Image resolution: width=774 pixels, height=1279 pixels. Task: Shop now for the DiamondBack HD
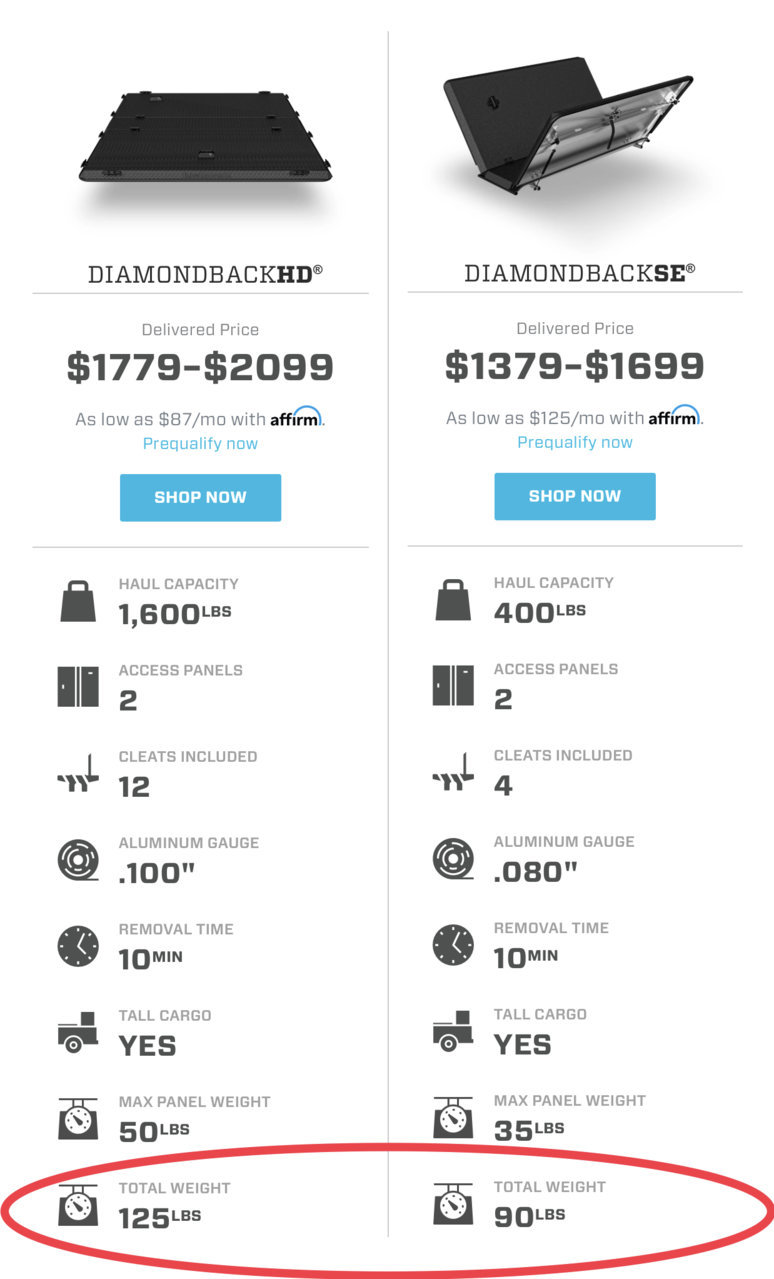point(200,497)
